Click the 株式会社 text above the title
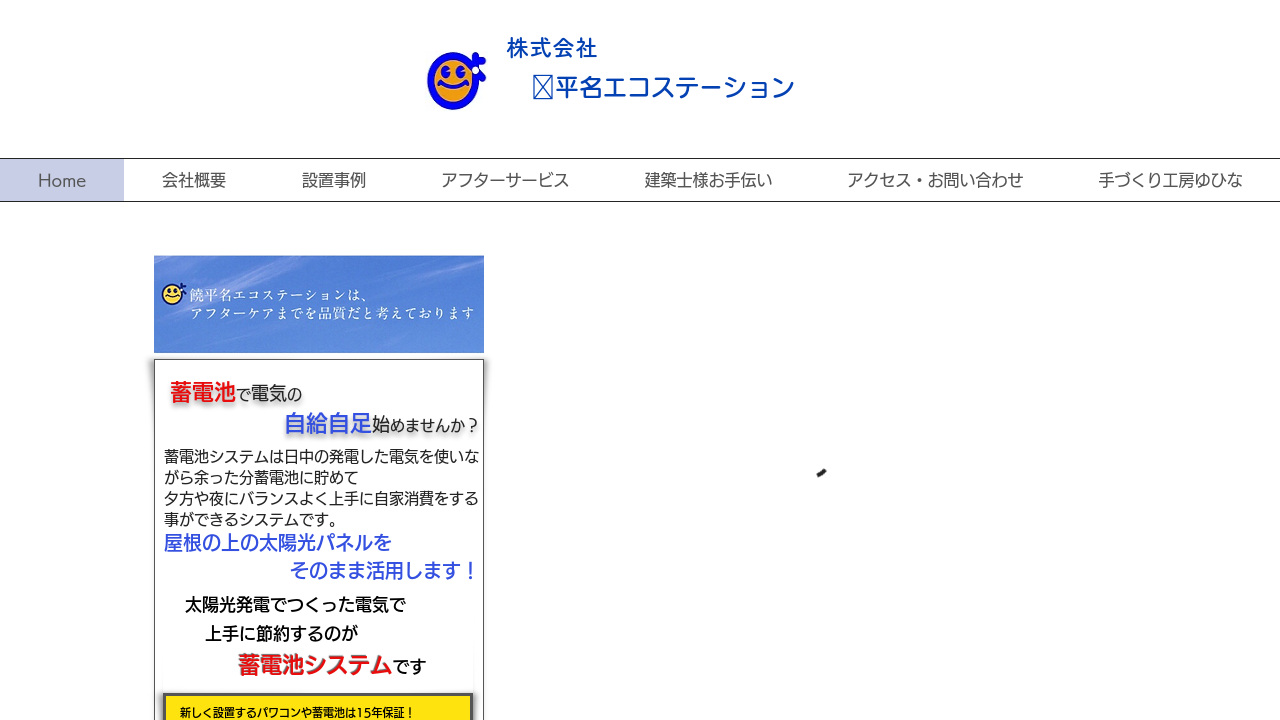Image resolution: width=1280 pixels, height=720 pixels. [x=552, y=48]
